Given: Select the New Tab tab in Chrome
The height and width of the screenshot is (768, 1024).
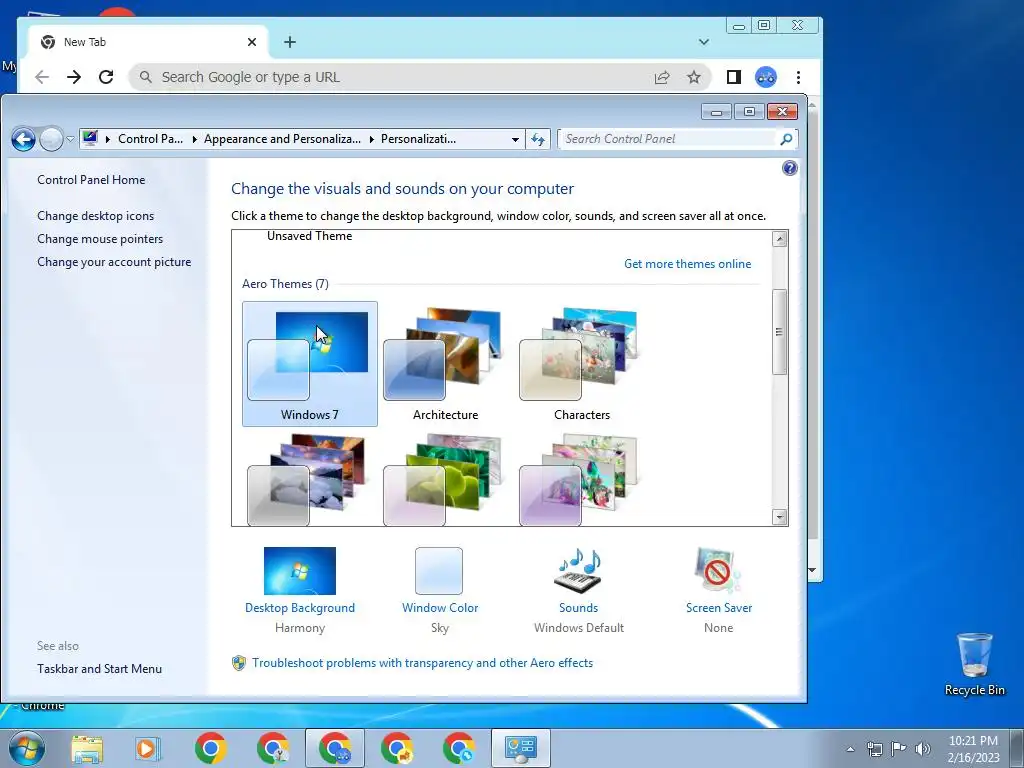Looking at the screenshot, I should 148,42.
